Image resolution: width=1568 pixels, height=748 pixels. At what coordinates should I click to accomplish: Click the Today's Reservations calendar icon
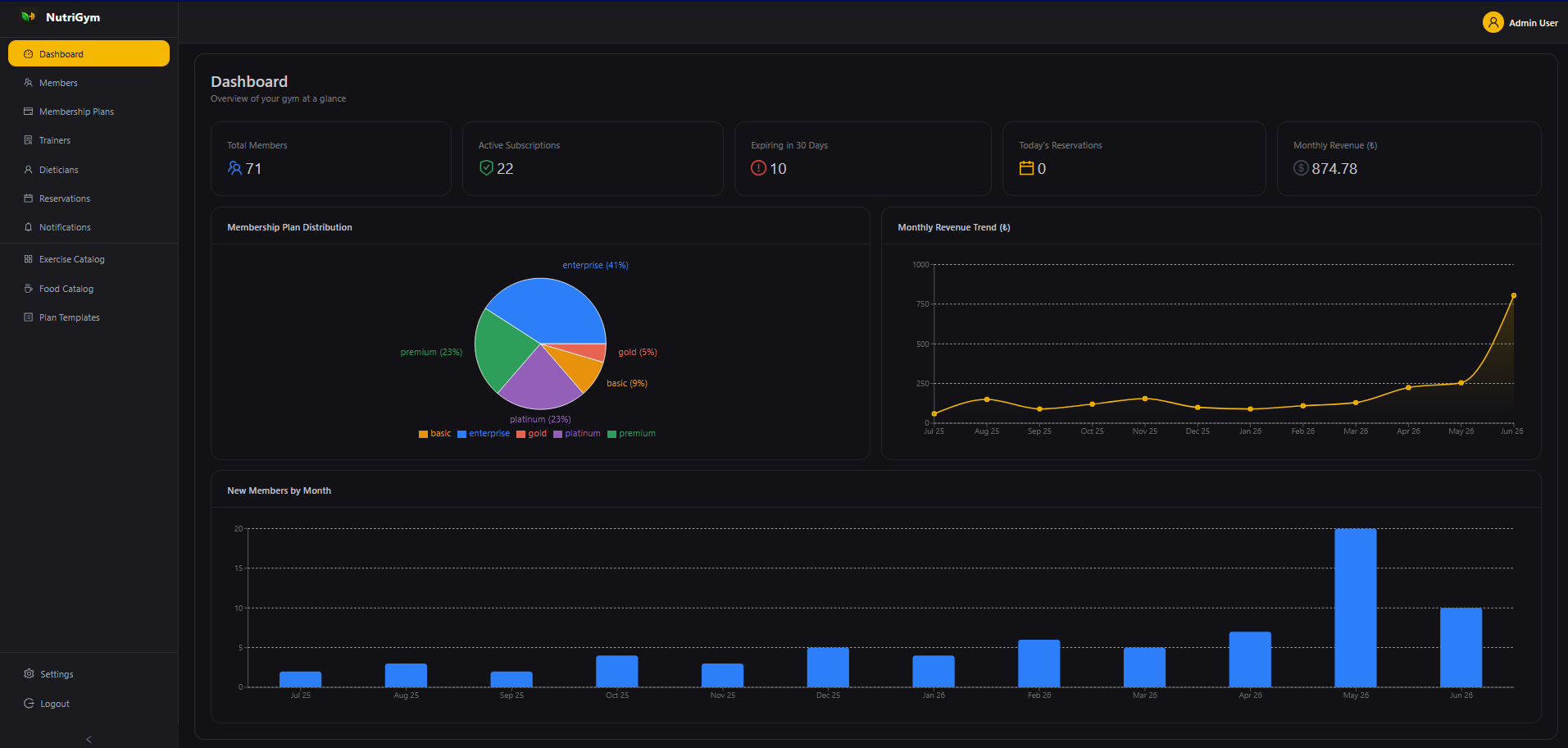point(1026,168)
